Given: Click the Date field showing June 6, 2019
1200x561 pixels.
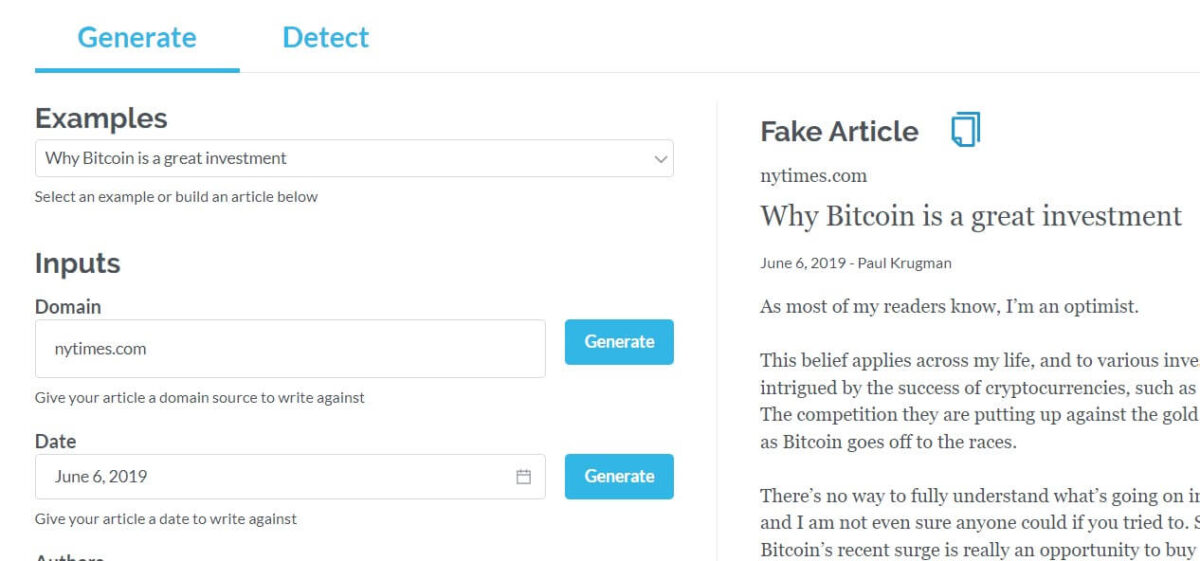Looking at the screenshot, I should (x=270, y=477).
